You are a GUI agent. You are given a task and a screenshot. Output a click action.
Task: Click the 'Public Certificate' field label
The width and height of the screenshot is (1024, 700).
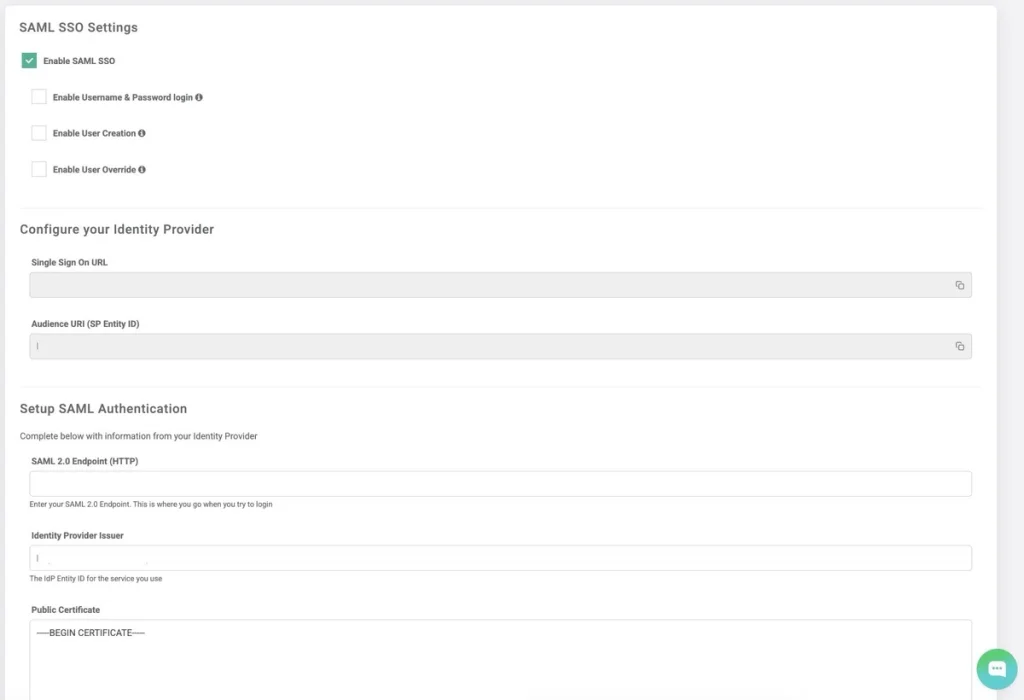pos(65,610)
